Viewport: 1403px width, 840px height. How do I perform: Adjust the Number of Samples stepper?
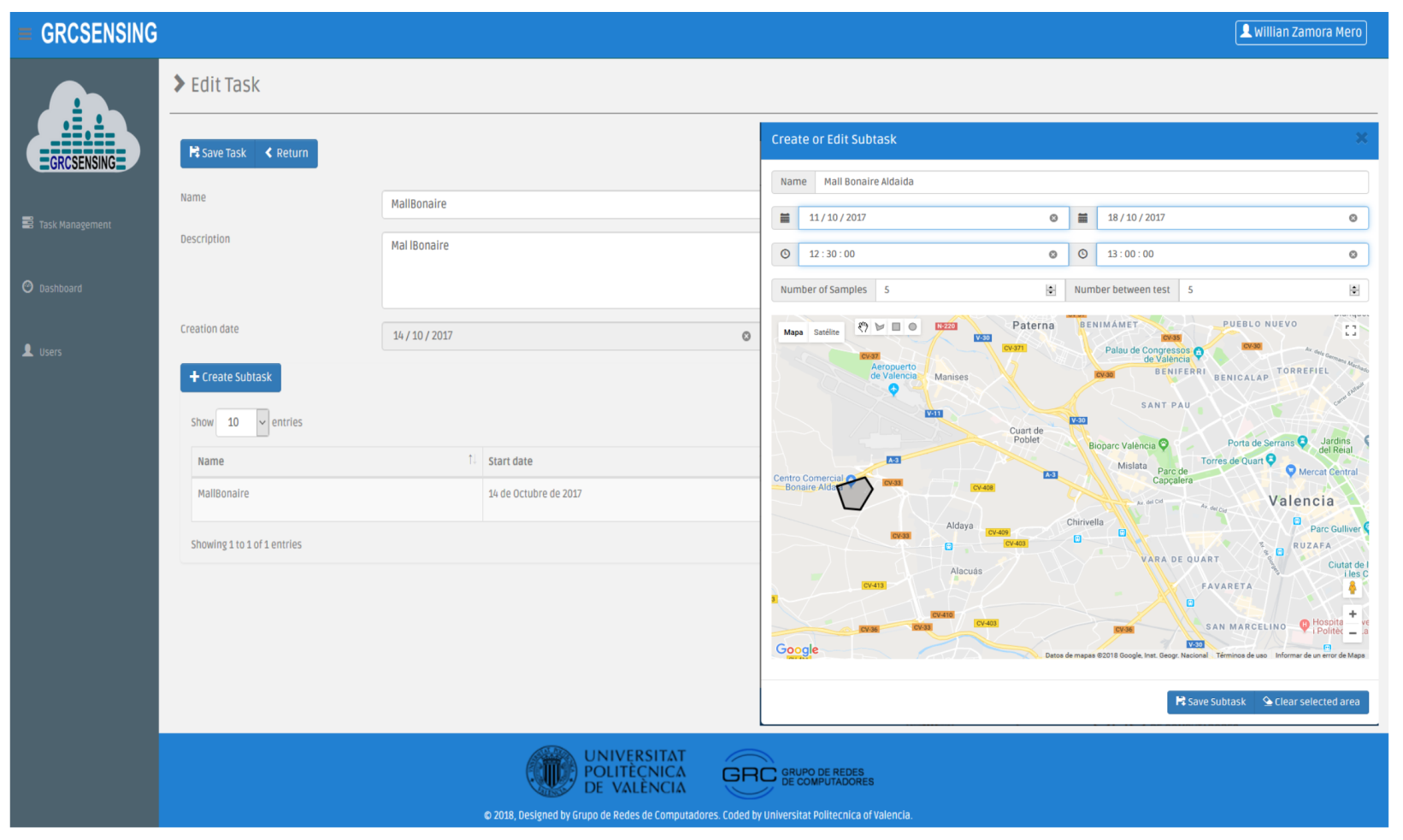[x=1051, y=291]
